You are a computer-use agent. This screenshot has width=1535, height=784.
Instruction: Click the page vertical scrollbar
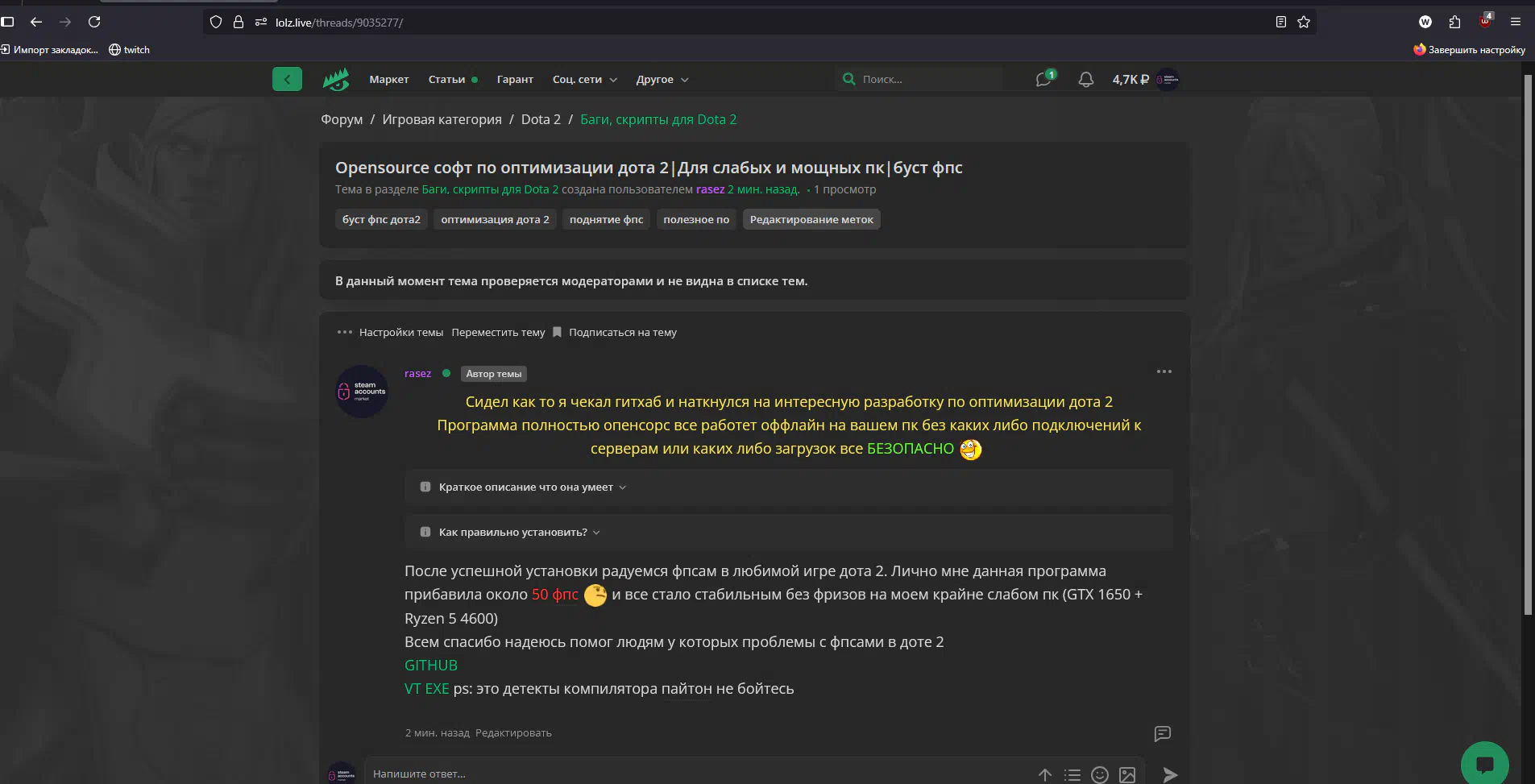tap(1528, 346)
